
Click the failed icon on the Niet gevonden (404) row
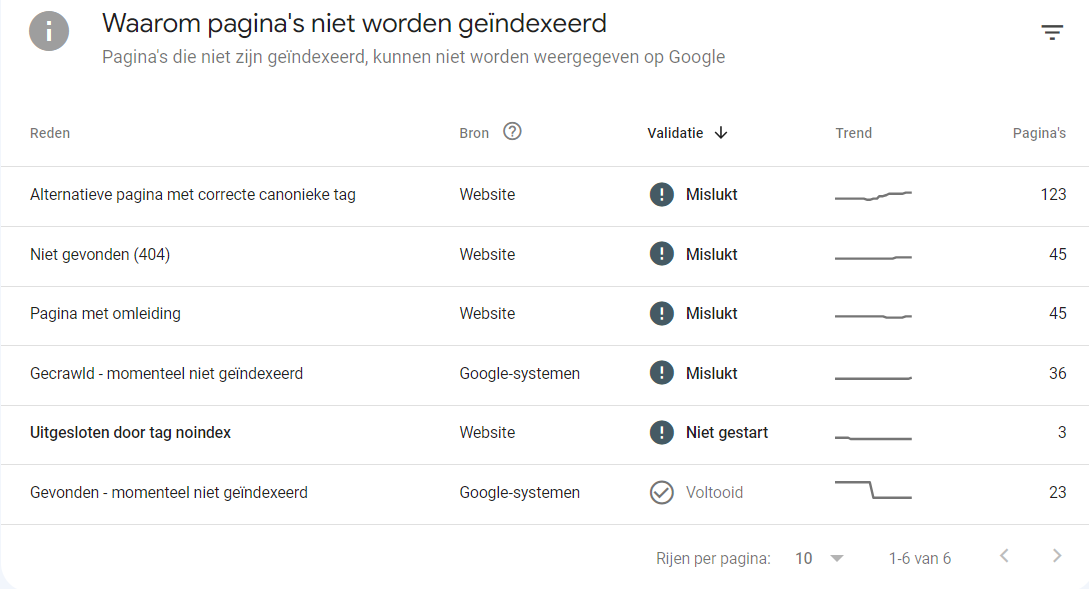pyautogui.click(x=661, y=254)
